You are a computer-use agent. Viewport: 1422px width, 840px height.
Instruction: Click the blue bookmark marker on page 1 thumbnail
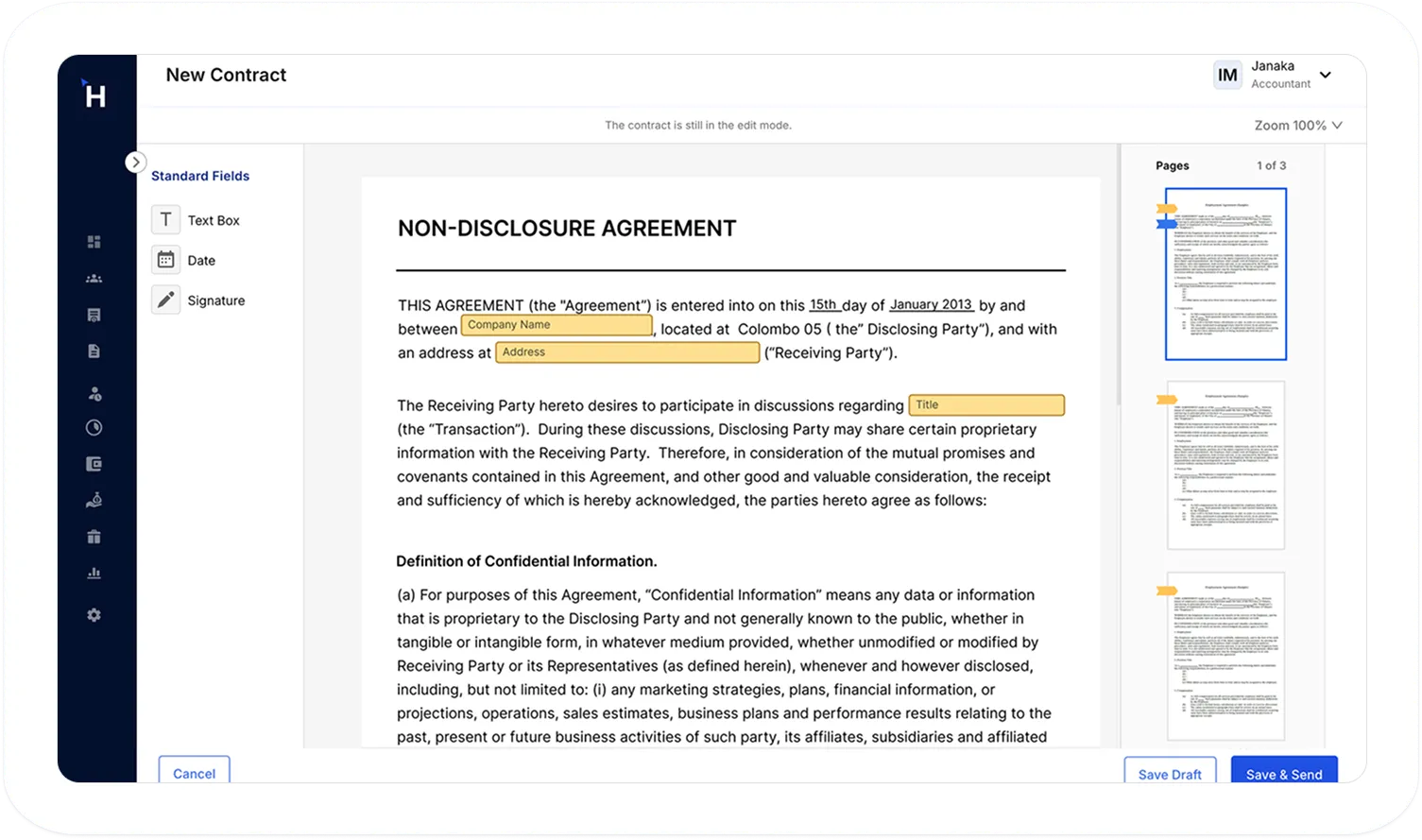coord(1167,224)
